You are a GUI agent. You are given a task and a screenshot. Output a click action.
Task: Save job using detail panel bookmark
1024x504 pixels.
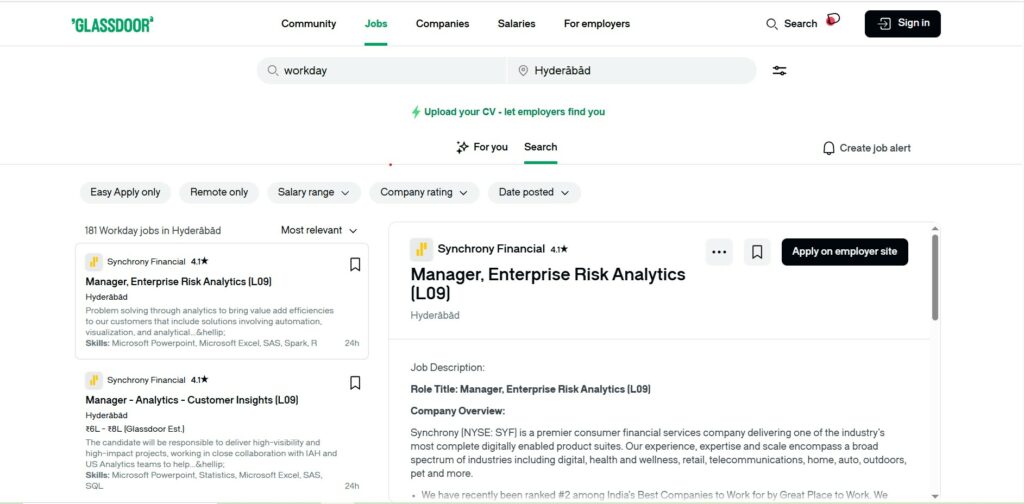[757, 252]
